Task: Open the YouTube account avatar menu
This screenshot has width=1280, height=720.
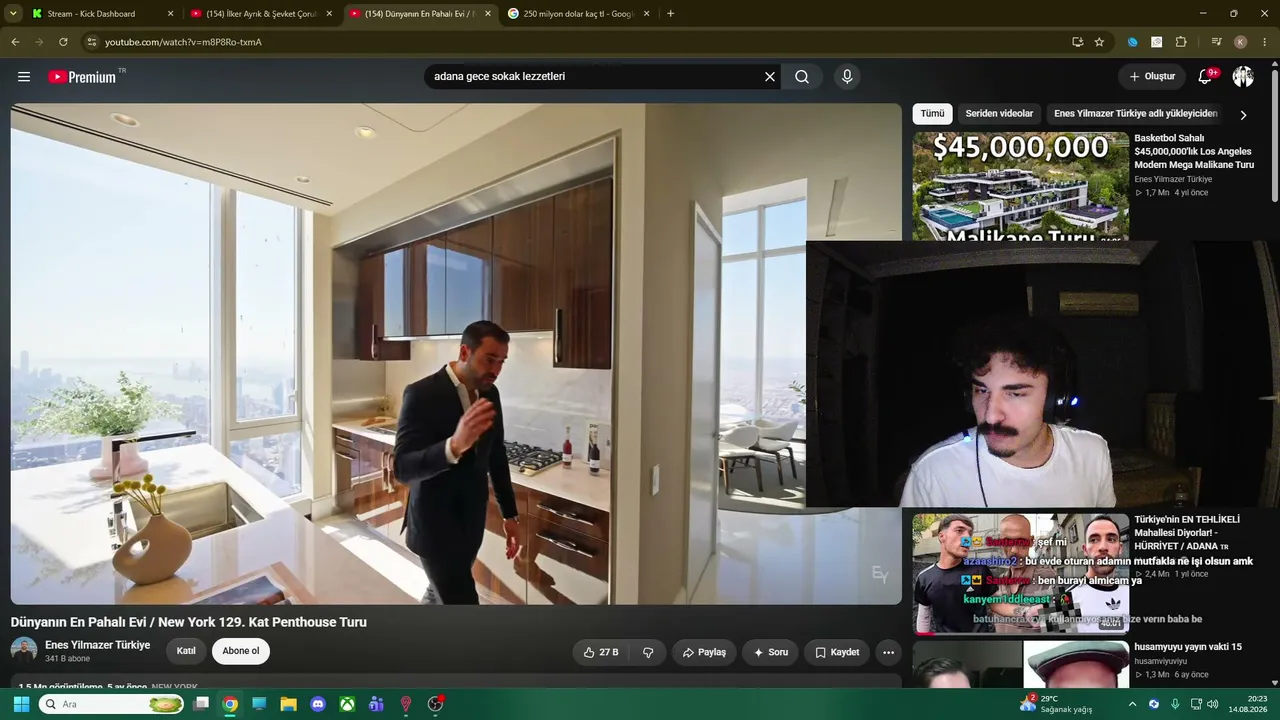Action: point(1243,77)
